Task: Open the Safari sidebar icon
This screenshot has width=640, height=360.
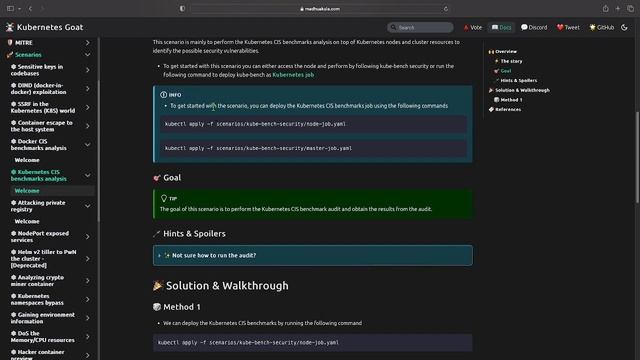Action: 11,9
